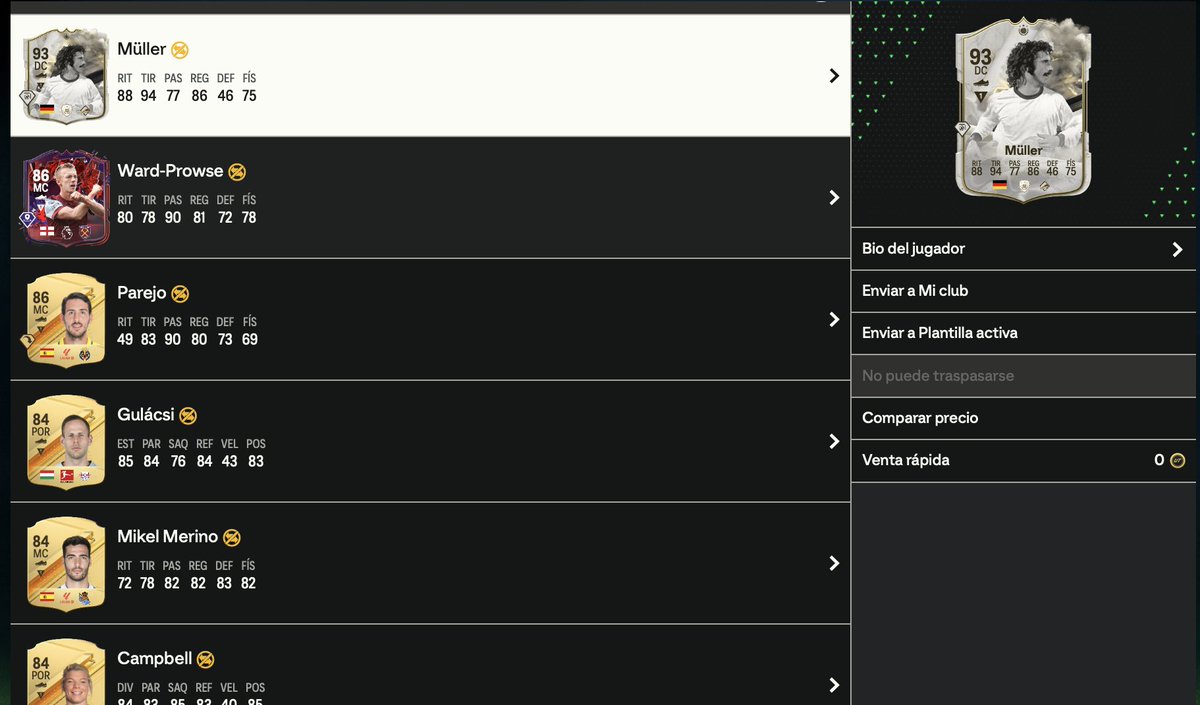Select Mikel Merino's 84 MC card thumbnail

coord(66,563)
